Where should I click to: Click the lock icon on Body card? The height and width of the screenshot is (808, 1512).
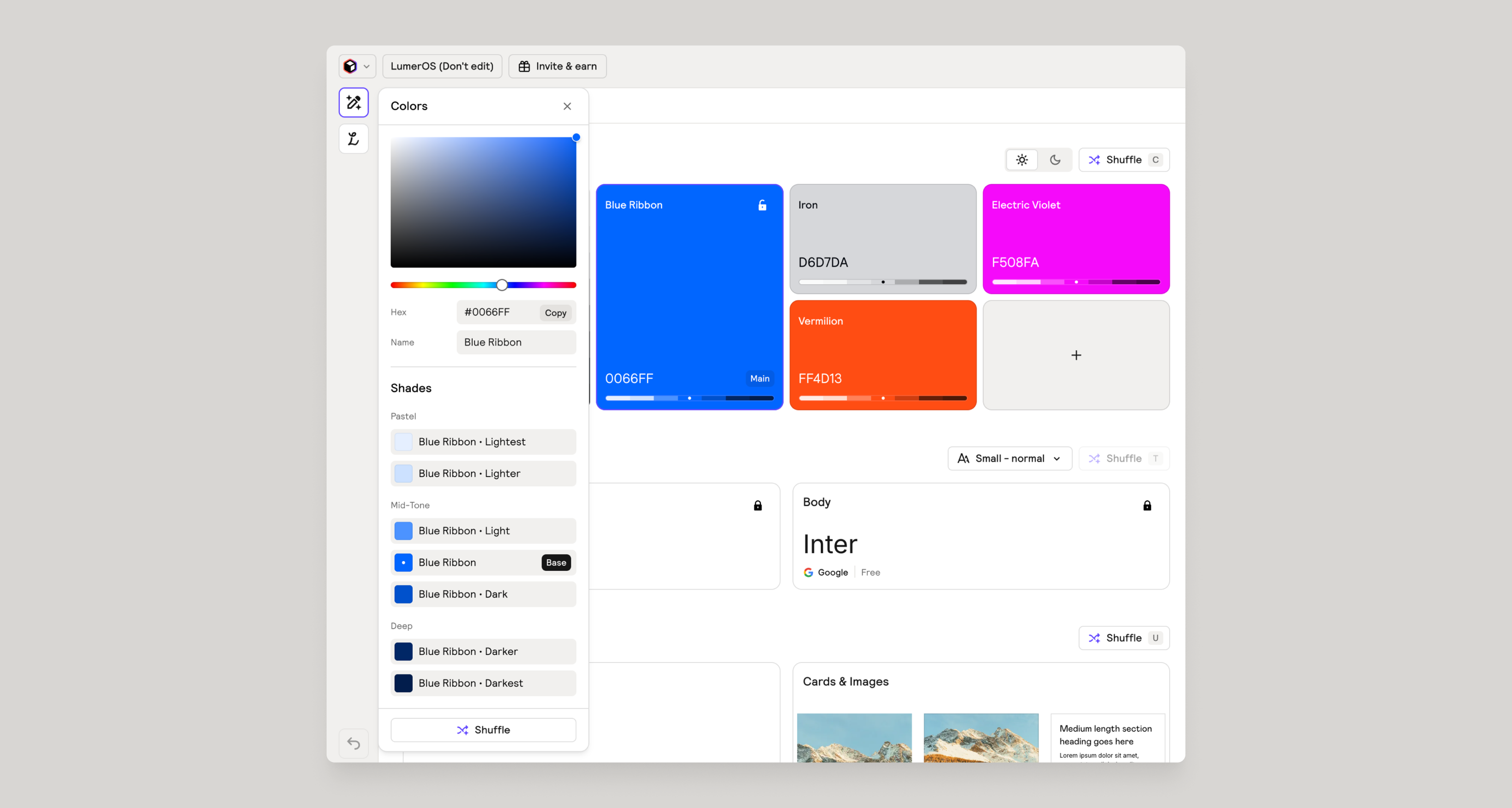point(1147,505)
